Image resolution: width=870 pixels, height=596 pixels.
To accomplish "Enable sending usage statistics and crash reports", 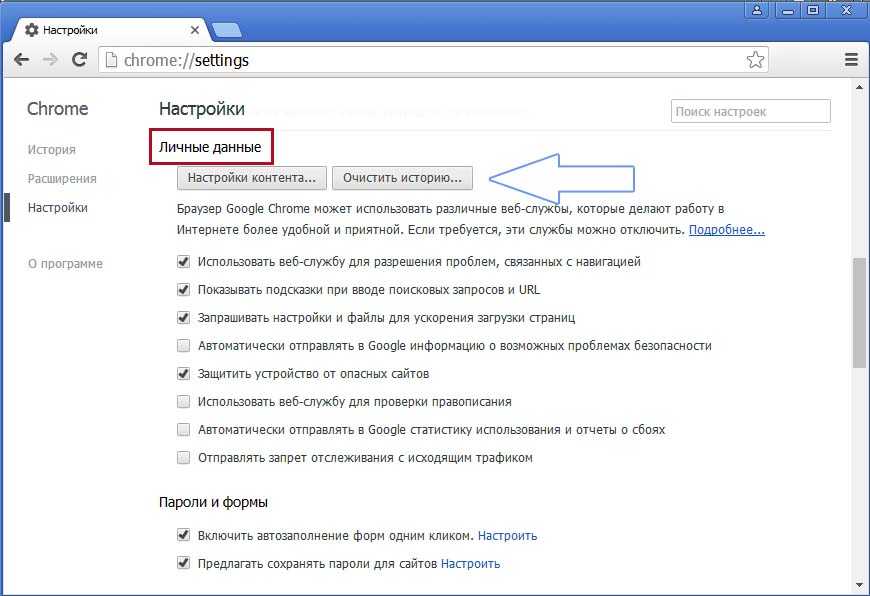I will (x=183, y=430).
